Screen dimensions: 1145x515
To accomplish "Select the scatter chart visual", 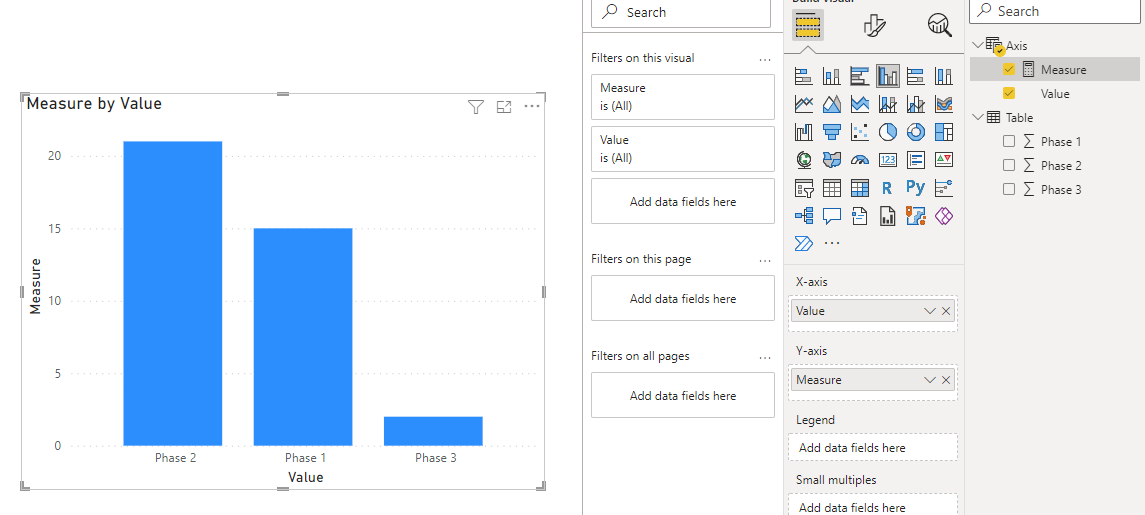I will pos(859,132).
